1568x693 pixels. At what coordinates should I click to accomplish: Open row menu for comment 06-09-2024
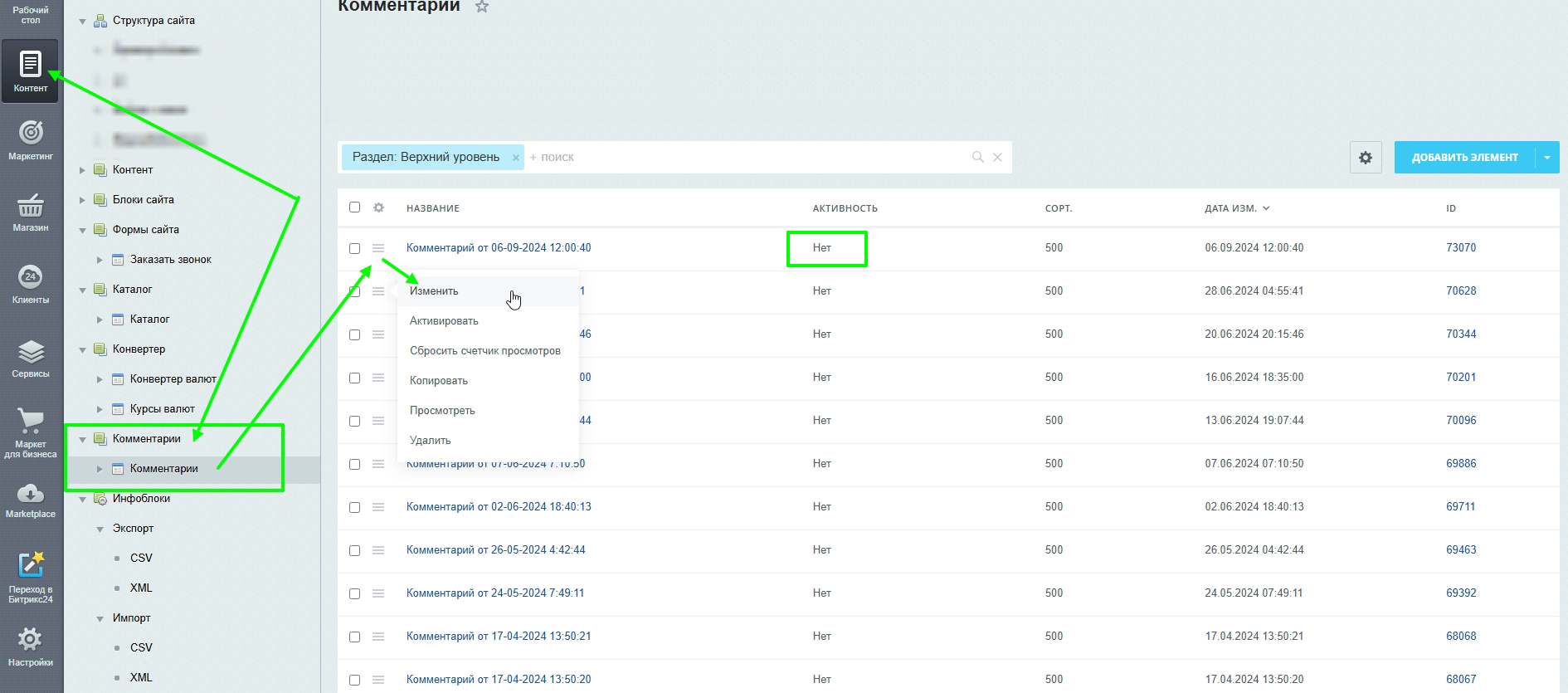(x=378, y=248)
